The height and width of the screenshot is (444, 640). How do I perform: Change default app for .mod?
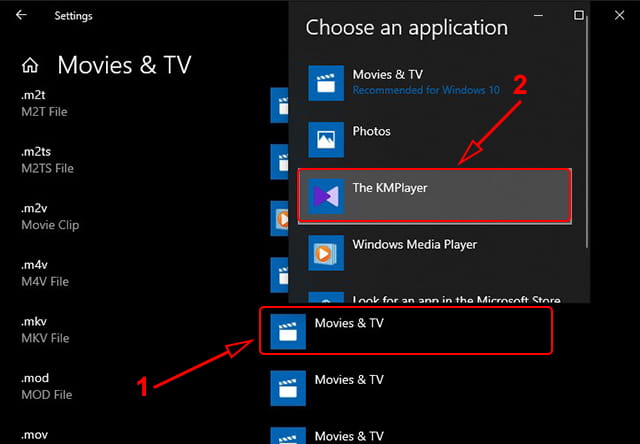click(406, 388)
